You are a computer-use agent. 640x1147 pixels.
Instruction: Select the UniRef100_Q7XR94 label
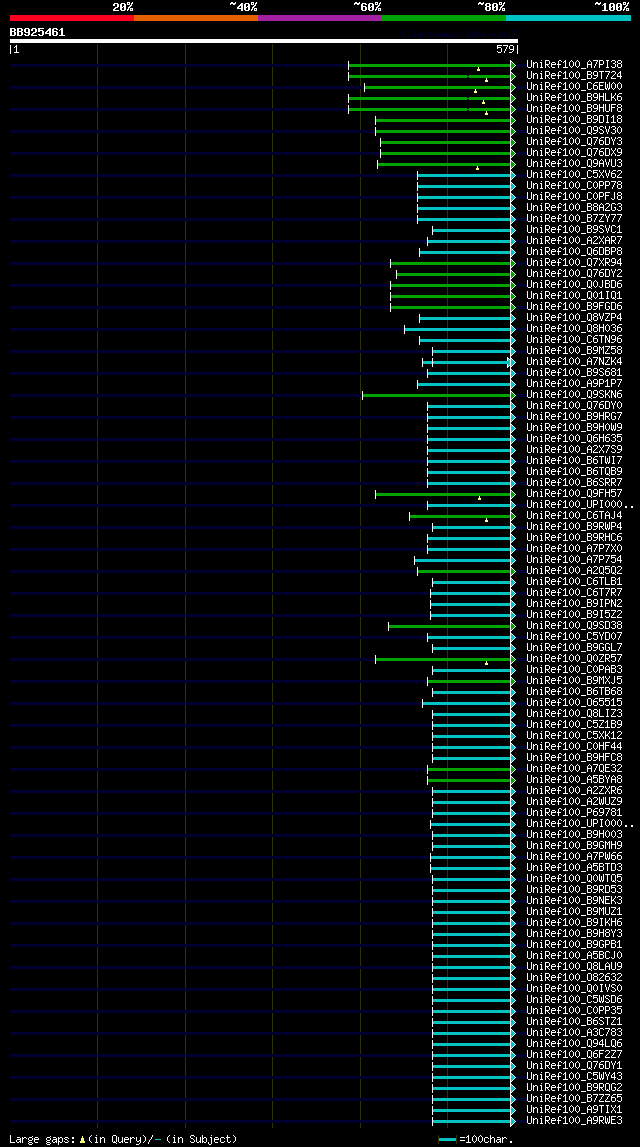coord(574,263)
